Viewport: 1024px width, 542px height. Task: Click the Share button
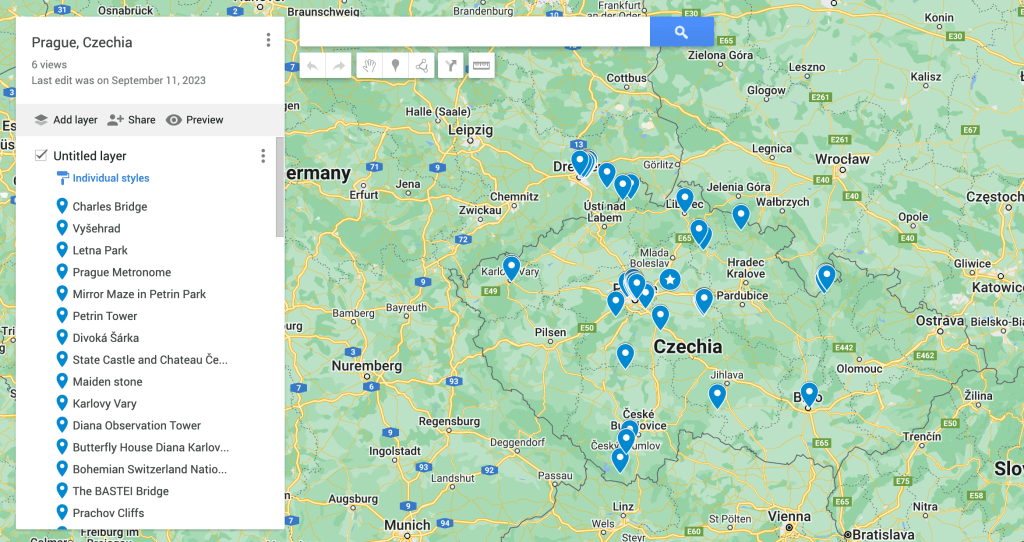point(132,120)
